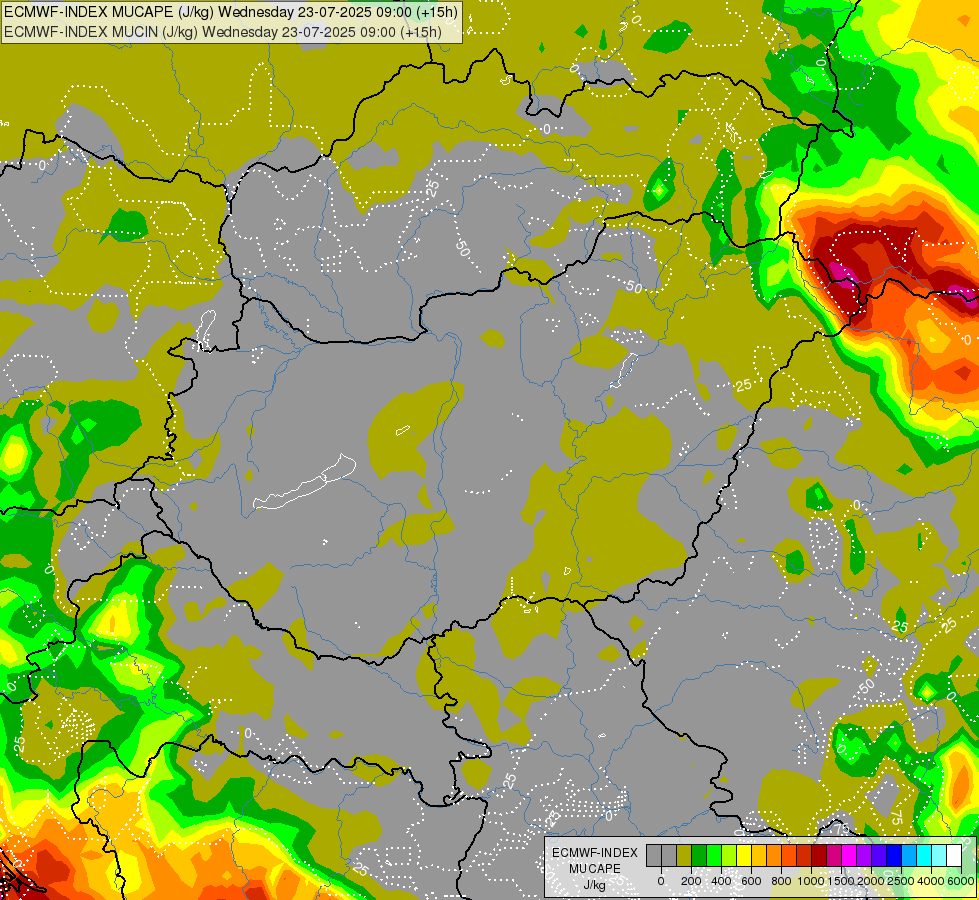The height and width of the screenshot is (900, 979).
Task: Select the dark green legend swatch
Action: pyautogui.click(x=699, y=856)
